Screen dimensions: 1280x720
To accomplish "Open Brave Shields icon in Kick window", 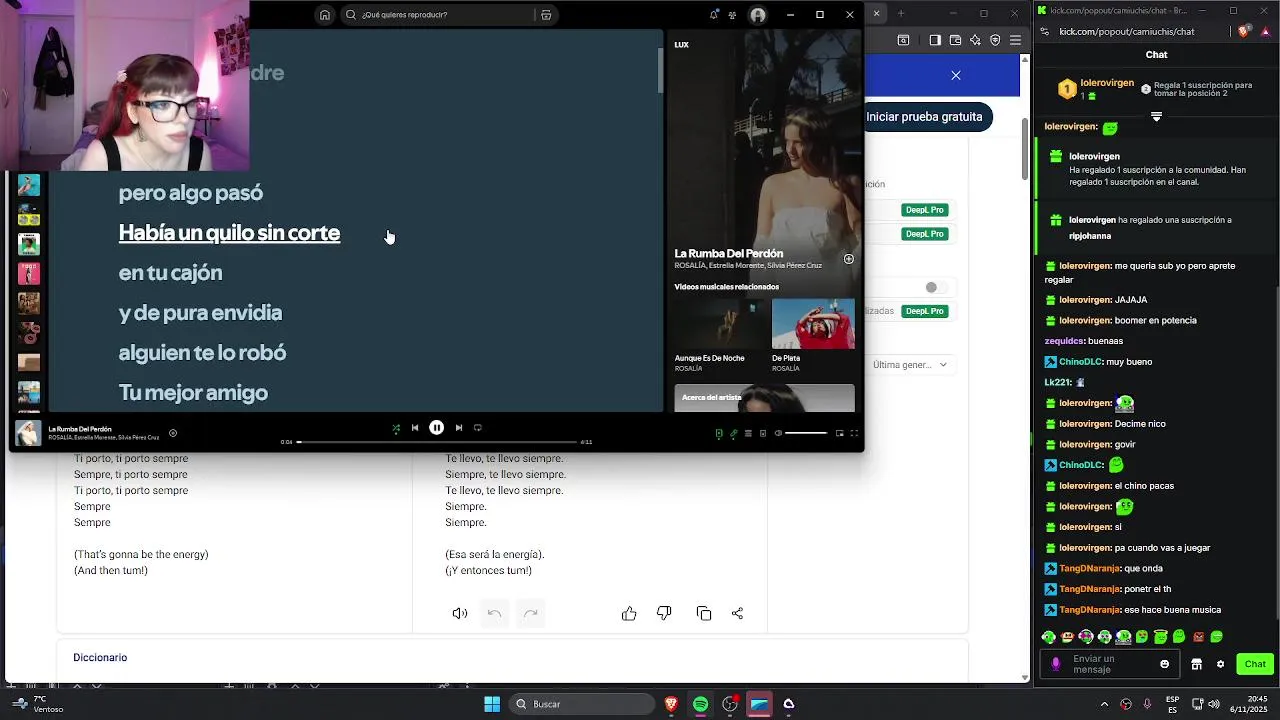I will point(1243,31).
